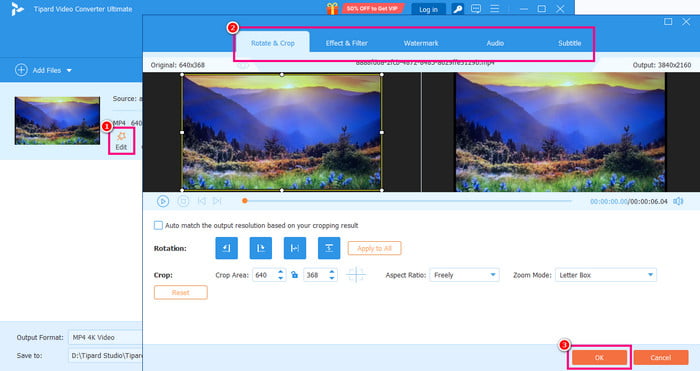
Task: Flip the video horizontally
Action: (295, 248)
